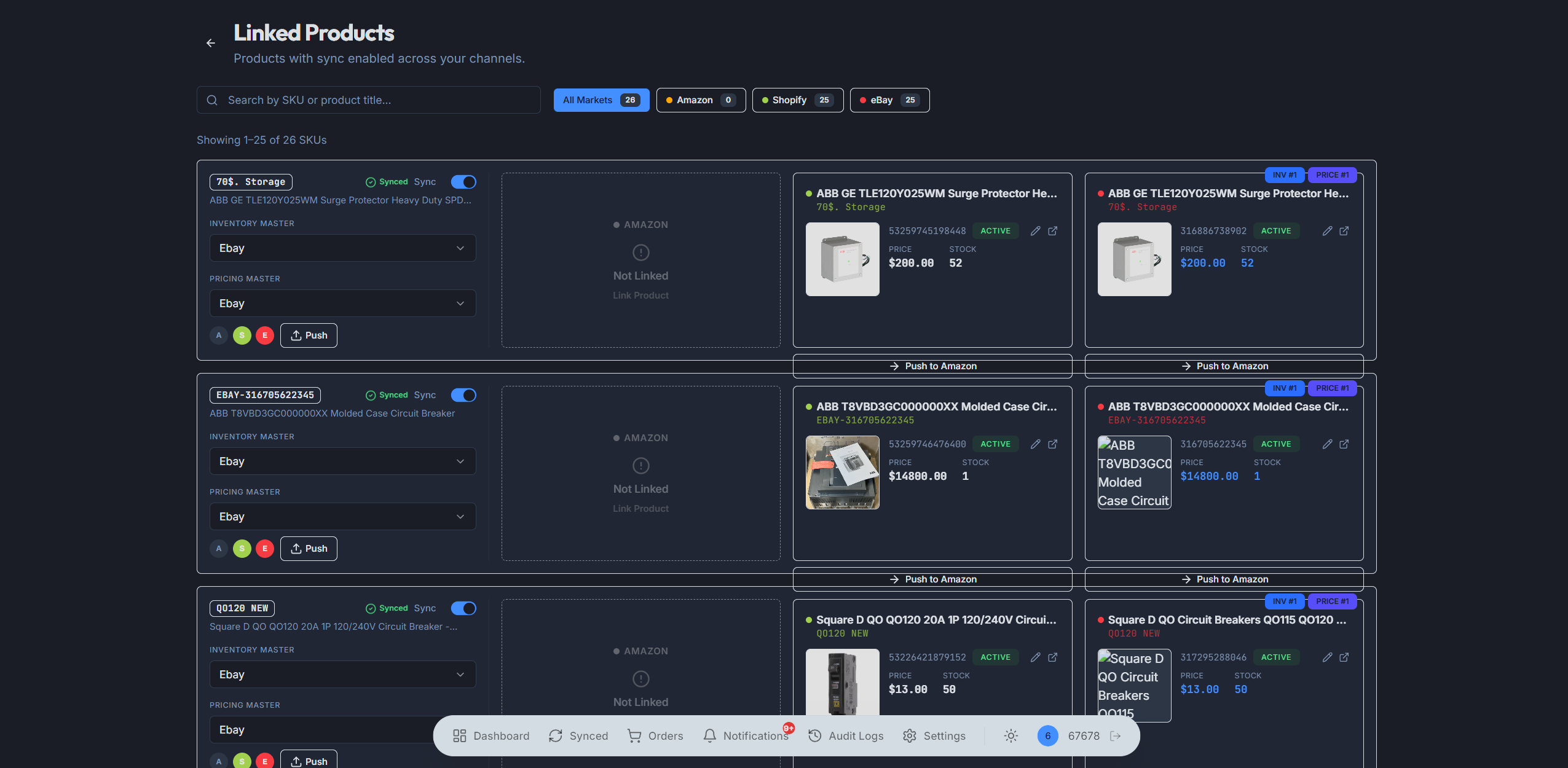
Task: Click the not-linked alert icon in second Amazon card
Action: (641, 466)
